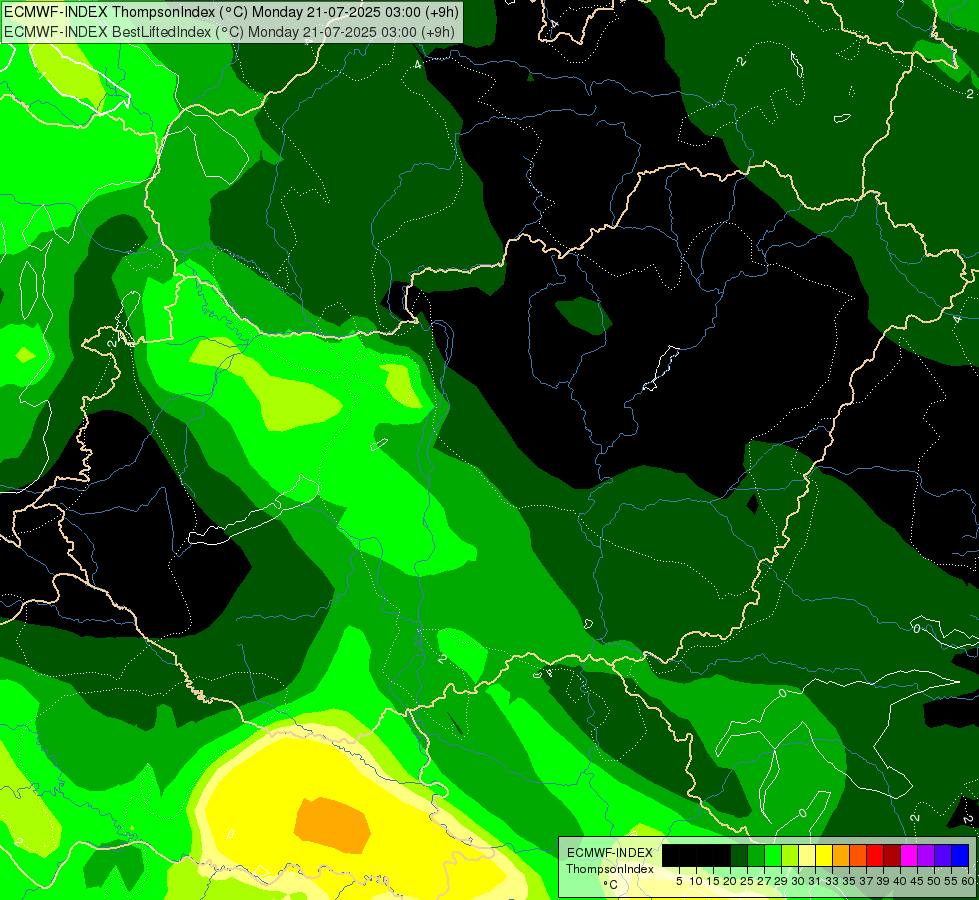Select the orange-red legend swatch
This screenshot has width=979, height=900.
coord(858,855)
